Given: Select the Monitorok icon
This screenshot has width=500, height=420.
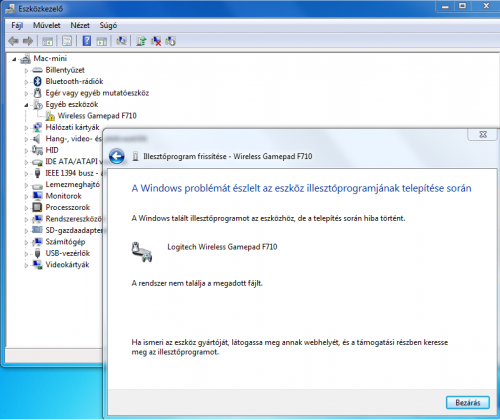Looking at the screenshot, I should point(37,196).
